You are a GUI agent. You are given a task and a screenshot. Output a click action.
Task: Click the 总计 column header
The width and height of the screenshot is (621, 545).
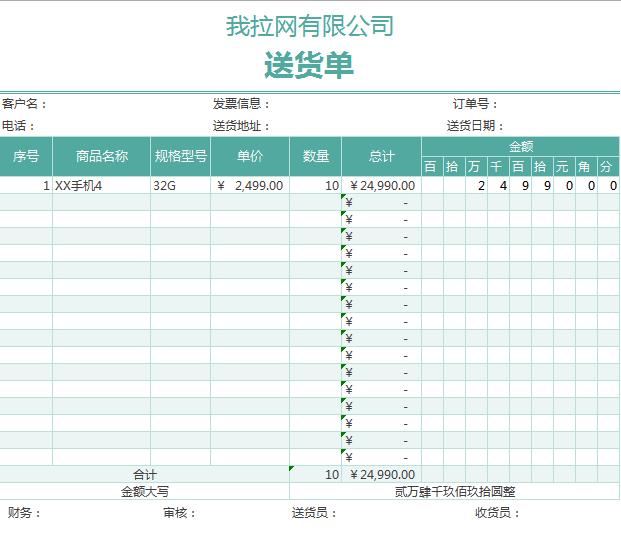(381, 156)
